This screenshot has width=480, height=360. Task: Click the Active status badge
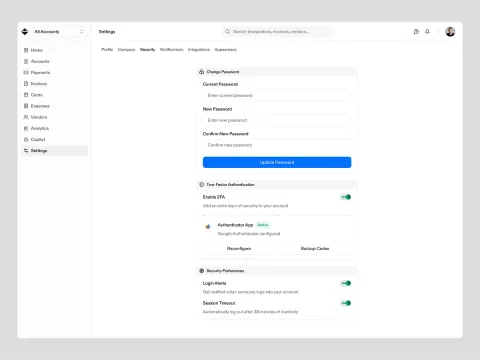[263, 225]
